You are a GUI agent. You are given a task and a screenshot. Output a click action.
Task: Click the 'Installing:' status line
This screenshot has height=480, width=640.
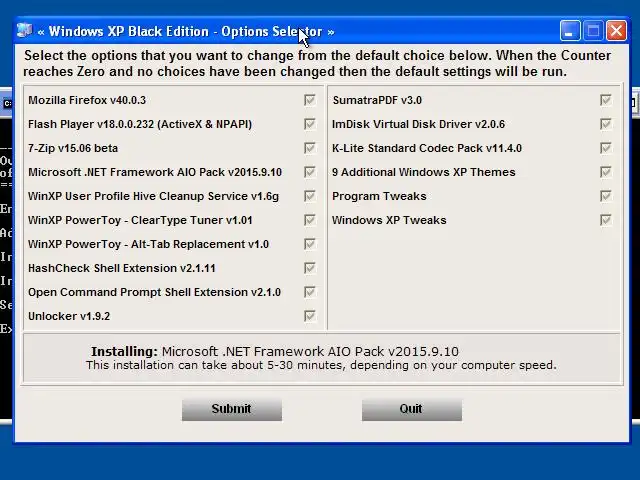click(x=275, y=351)
